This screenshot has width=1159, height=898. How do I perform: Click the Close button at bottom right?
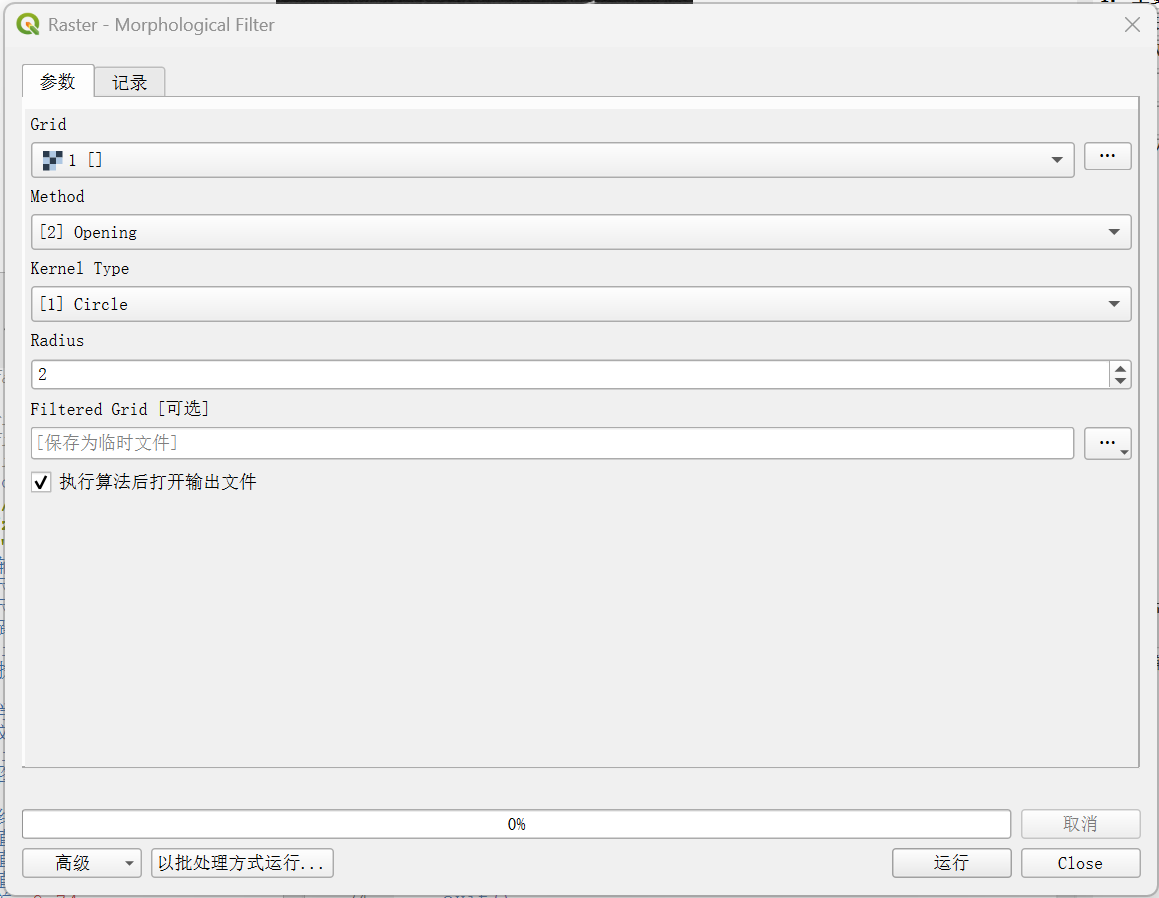click(x=1080, y=863)
